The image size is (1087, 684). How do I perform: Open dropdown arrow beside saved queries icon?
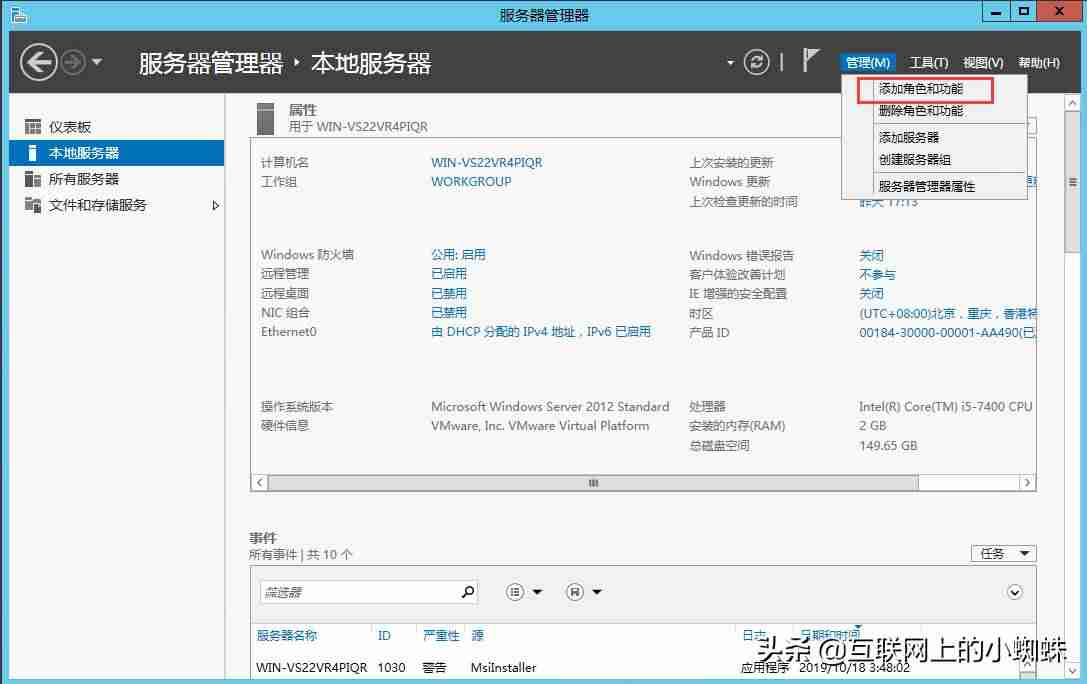(x=597, y=592)
